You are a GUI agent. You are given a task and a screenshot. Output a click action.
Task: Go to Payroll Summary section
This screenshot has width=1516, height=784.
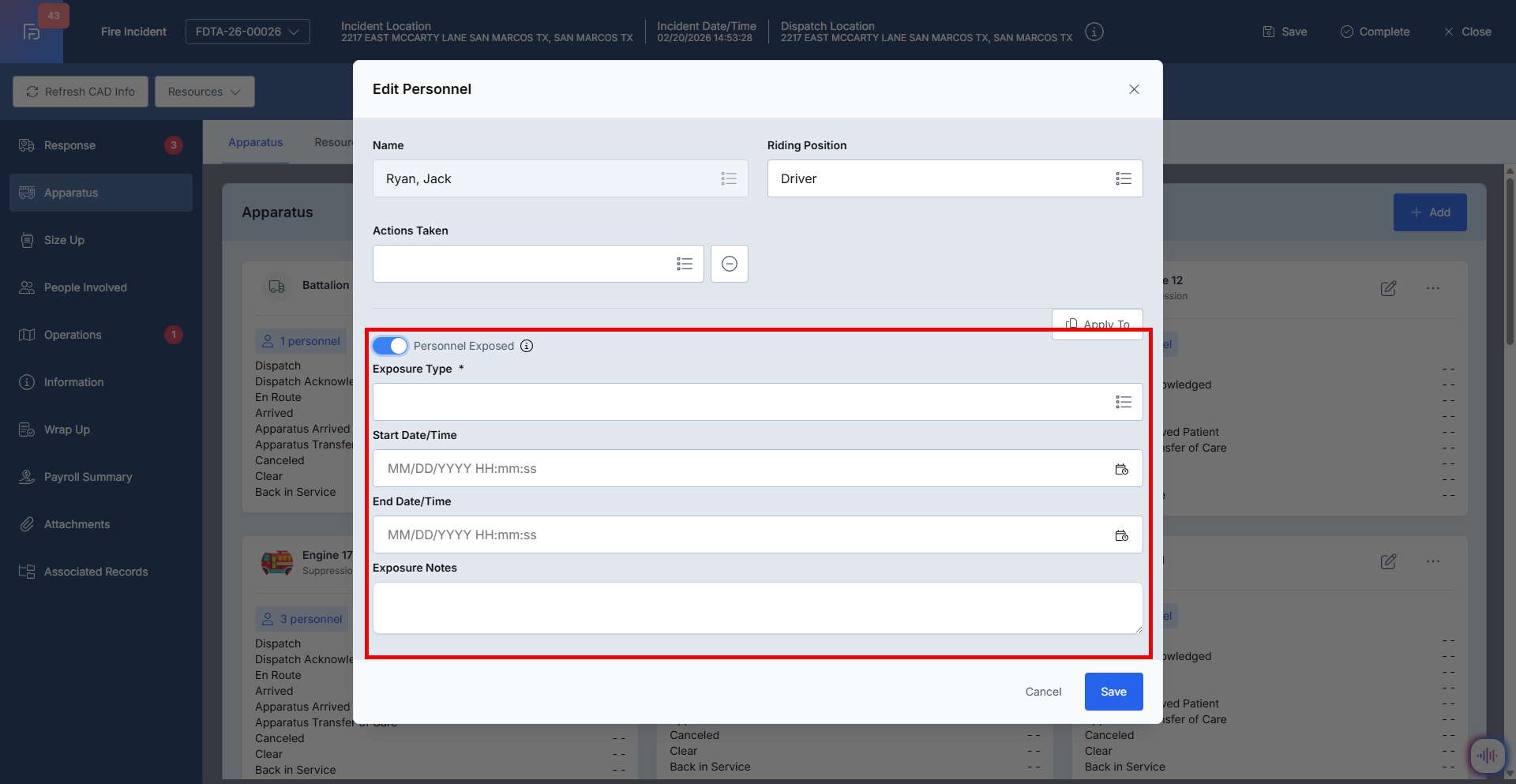pos(88,477)
